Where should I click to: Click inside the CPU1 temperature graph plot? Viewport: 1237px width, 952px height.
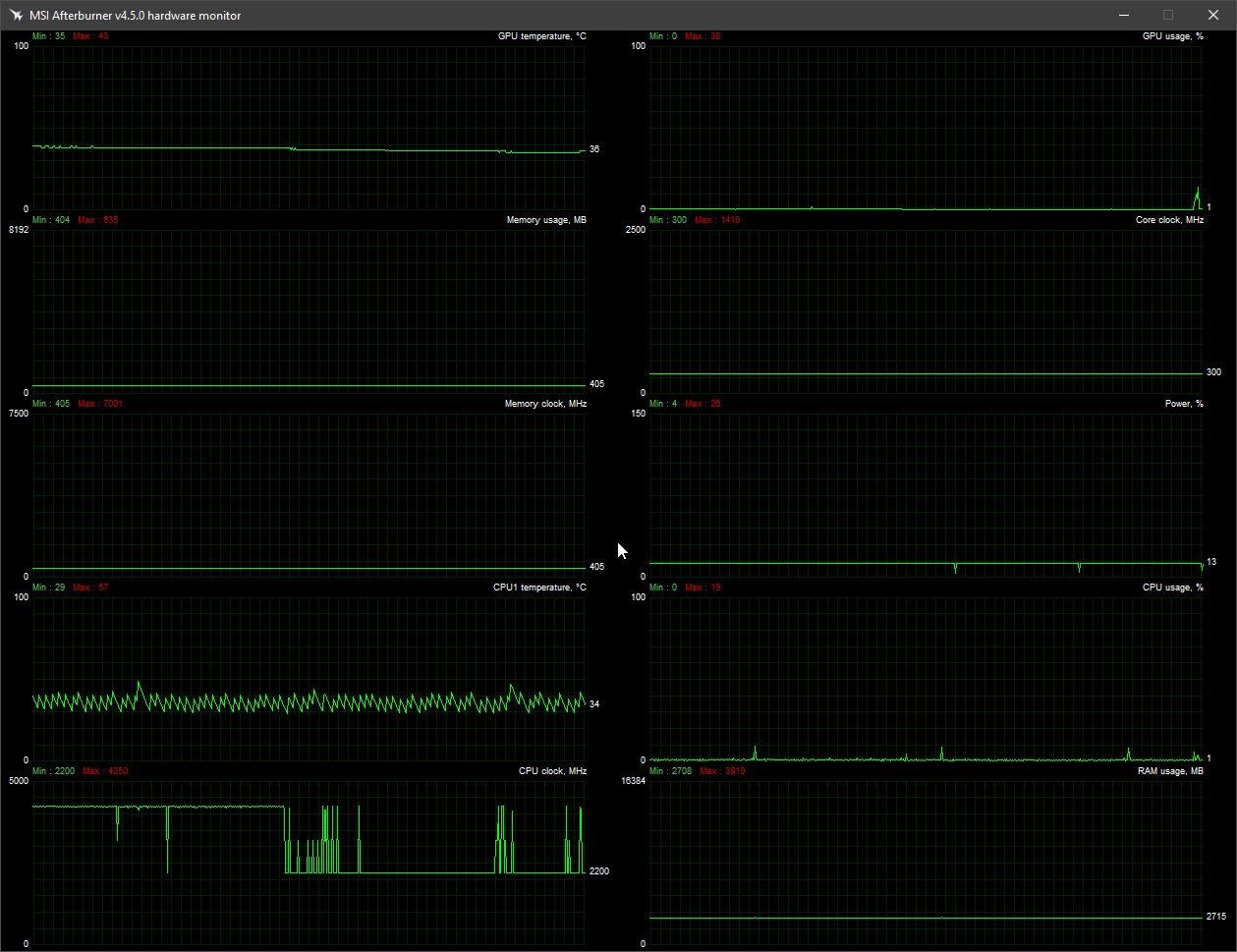coord(309,677)
